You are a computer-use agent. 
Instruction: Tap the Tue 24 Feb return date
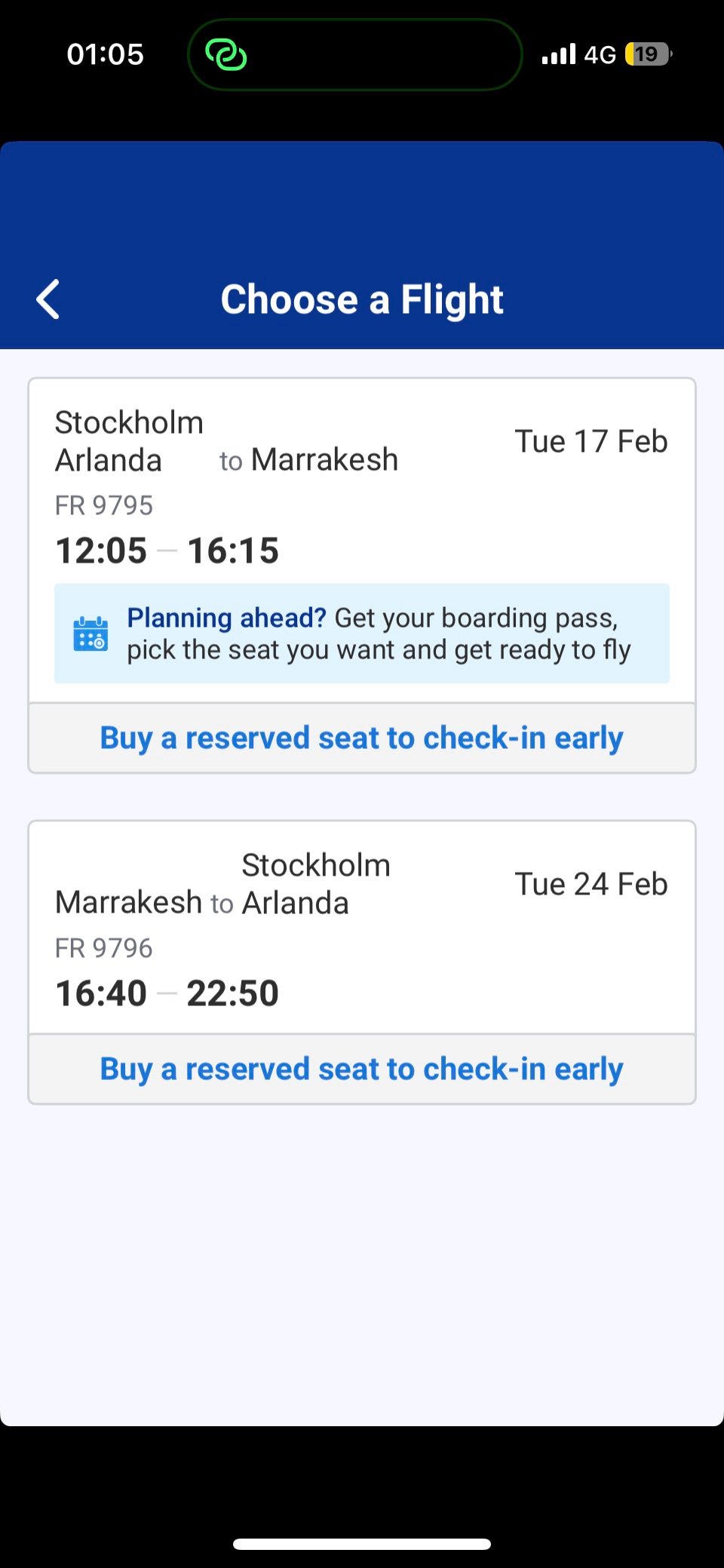(591, 884)
